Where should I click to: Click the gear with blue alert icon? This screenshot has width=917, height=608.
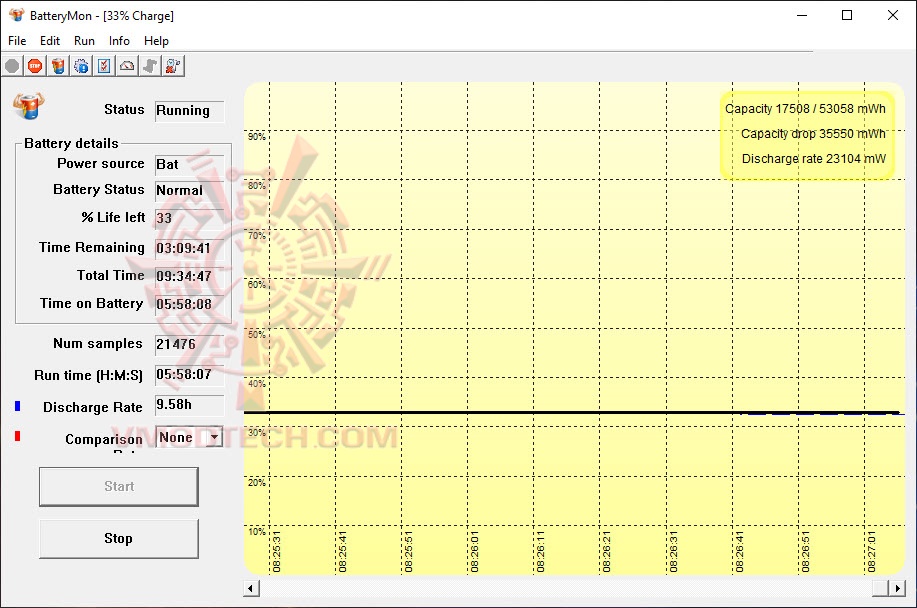coord(81,66)
